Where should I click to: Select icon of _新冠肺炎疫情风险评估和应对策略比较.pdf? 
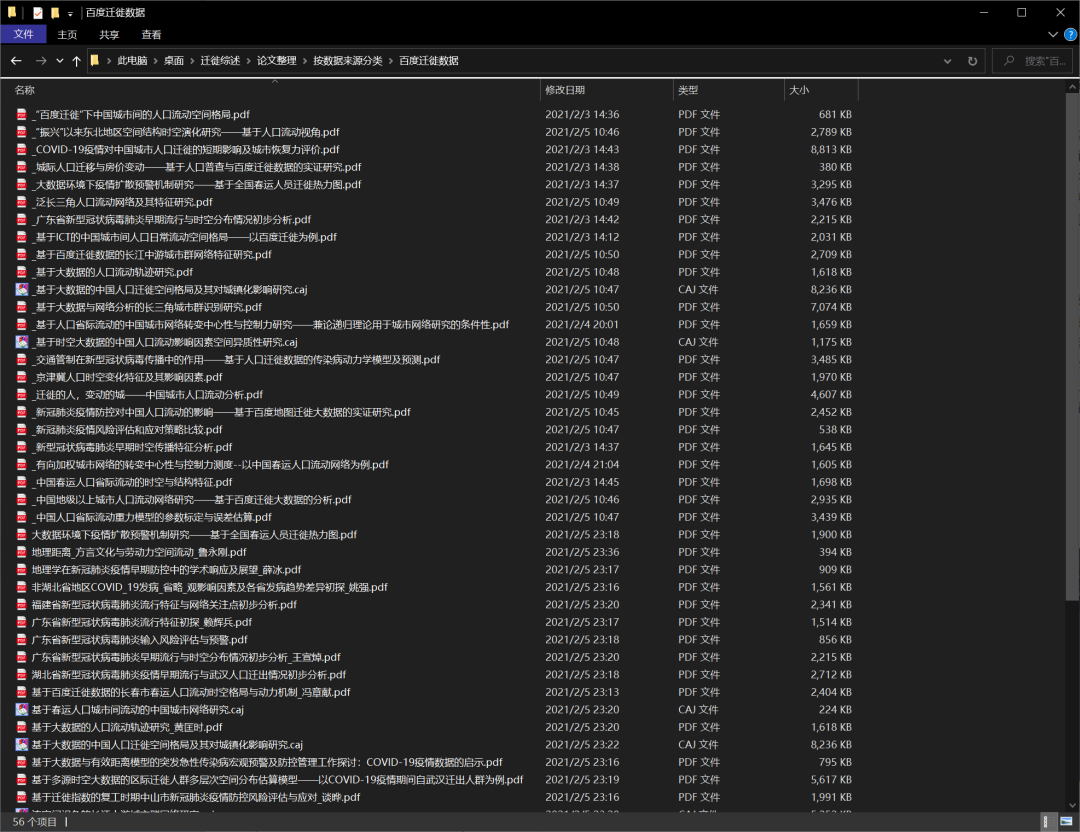[x=22, y=429]
